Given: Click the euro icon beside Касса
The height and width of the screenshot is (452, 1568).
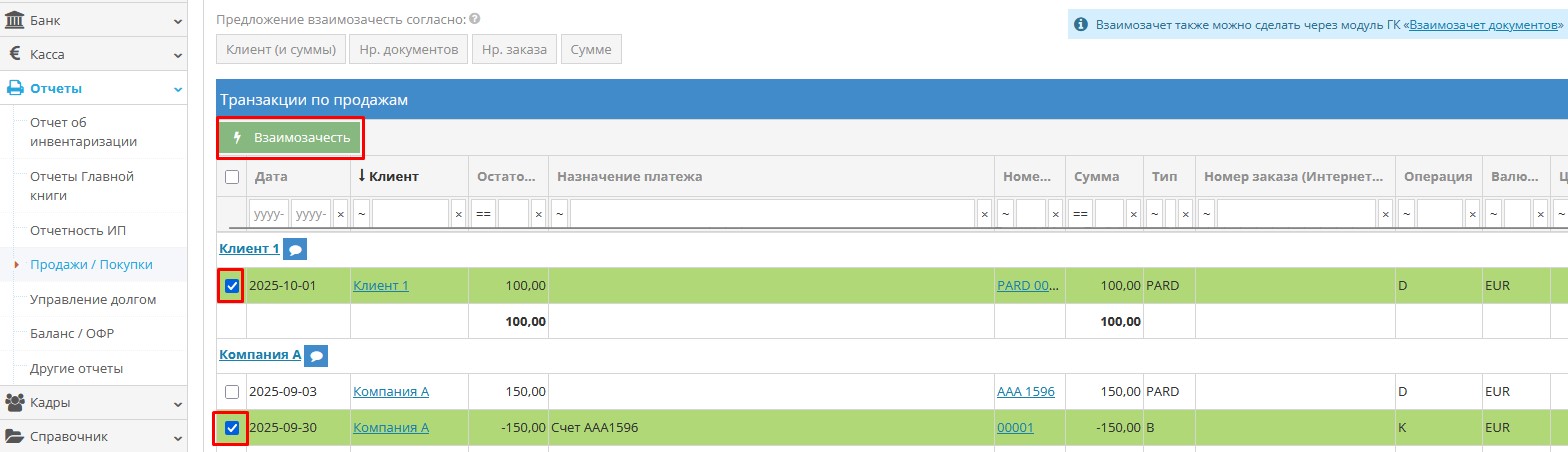Looking at the screenshot, I should (16, 54).
